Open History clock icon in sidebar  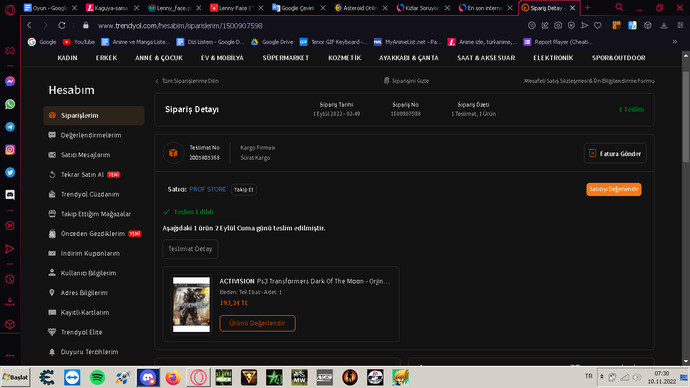point(10,279)
